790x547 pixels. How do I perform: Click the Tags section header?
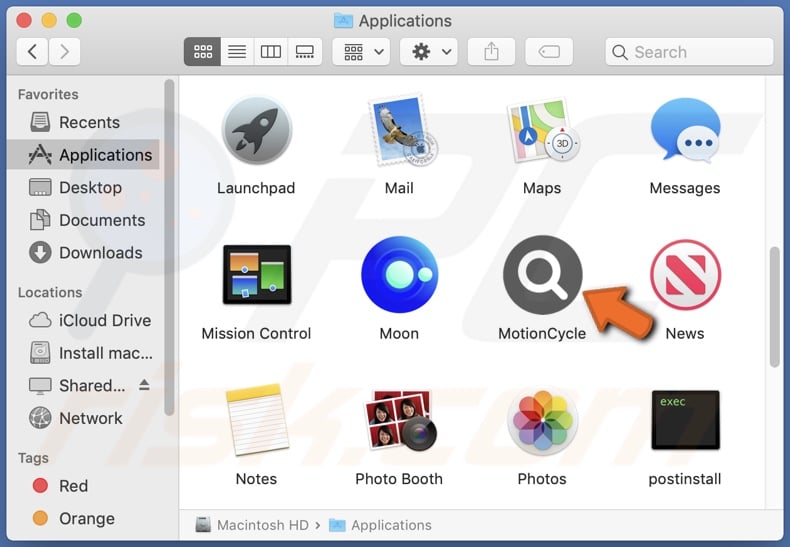coord(33,458)
